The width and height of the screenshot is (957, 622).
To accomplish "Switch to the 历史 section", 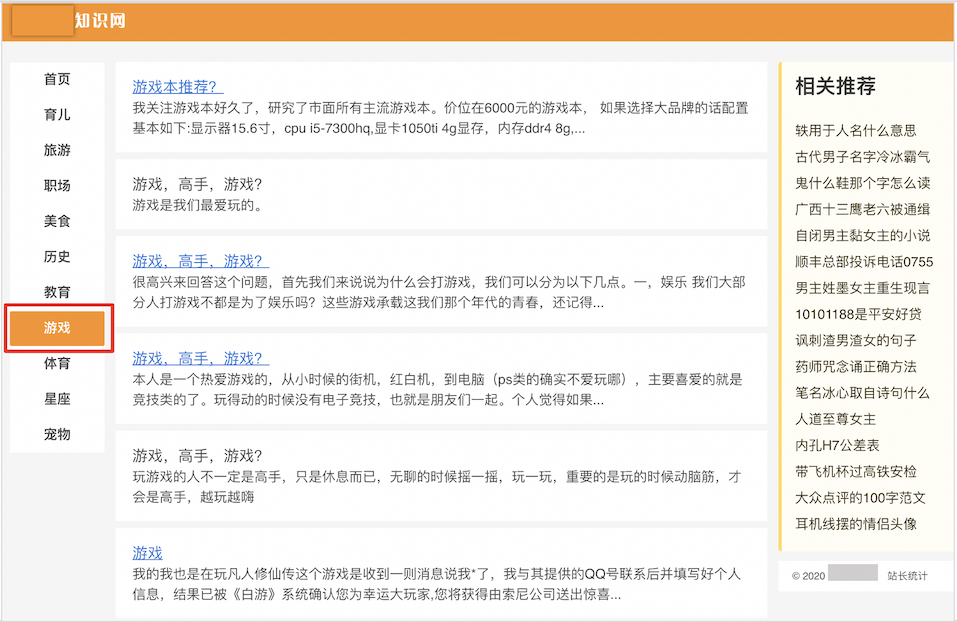I will (x=57, y=256).
